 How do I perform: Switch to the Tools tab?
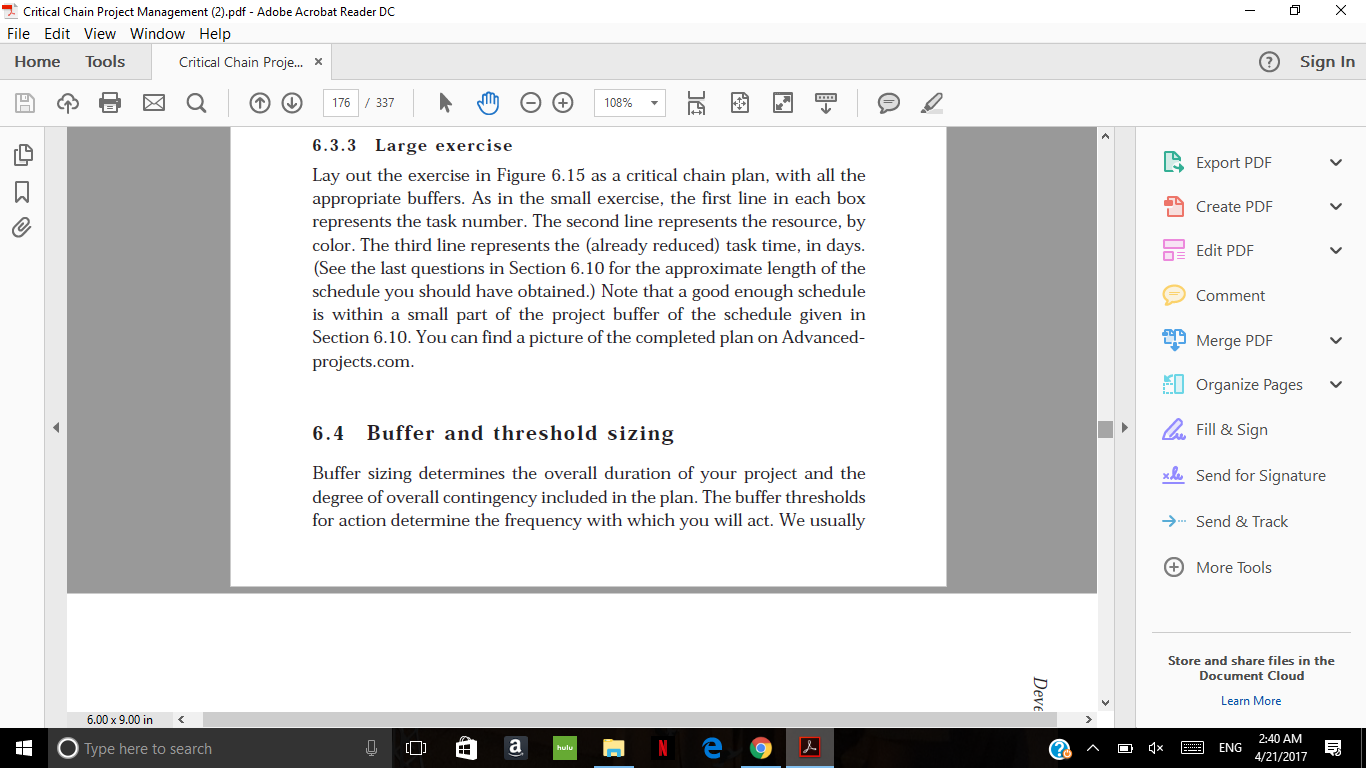pos(105,62)
